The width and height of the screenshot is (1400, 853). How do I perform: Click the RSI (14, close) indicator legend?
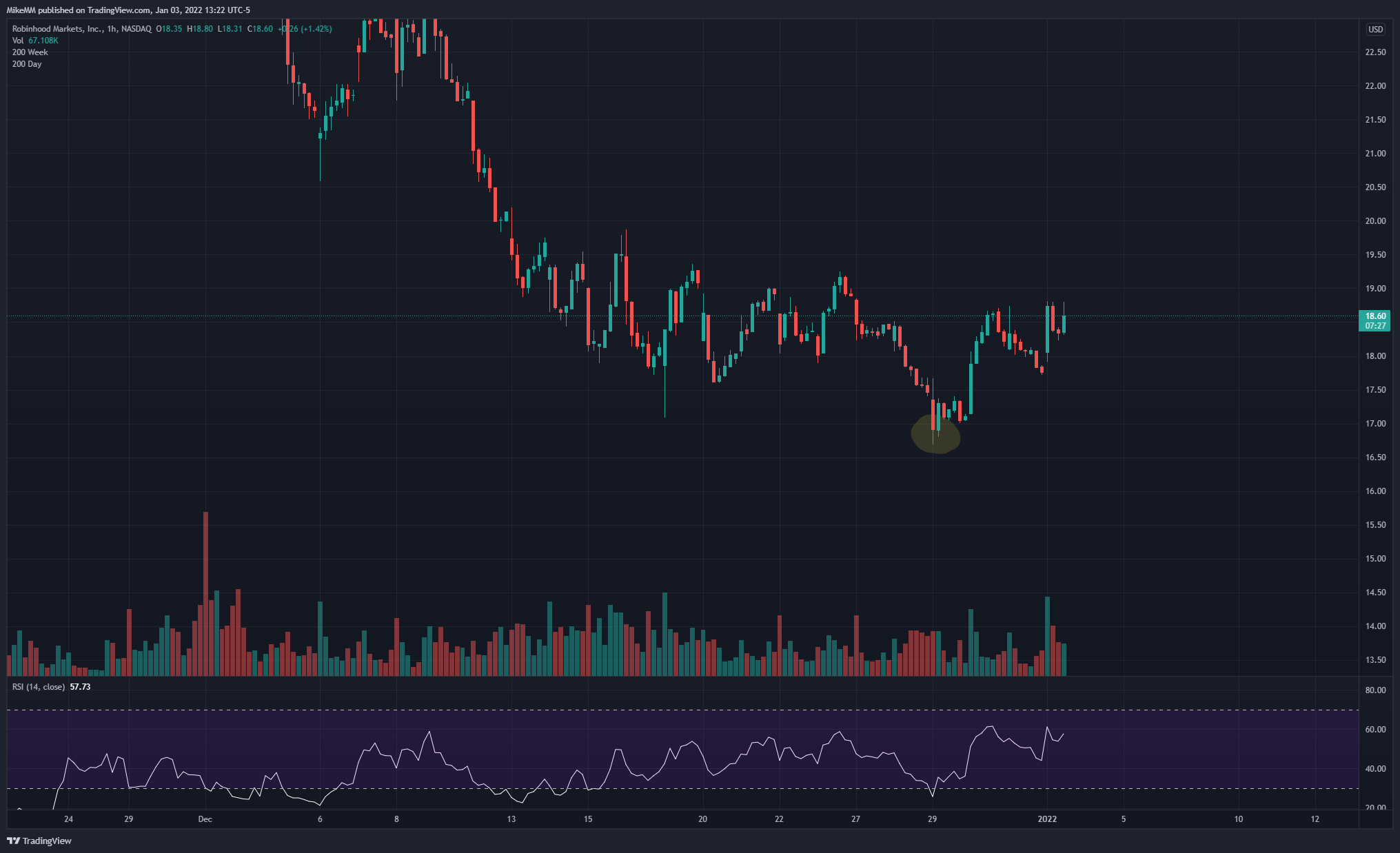pos(39,687)
